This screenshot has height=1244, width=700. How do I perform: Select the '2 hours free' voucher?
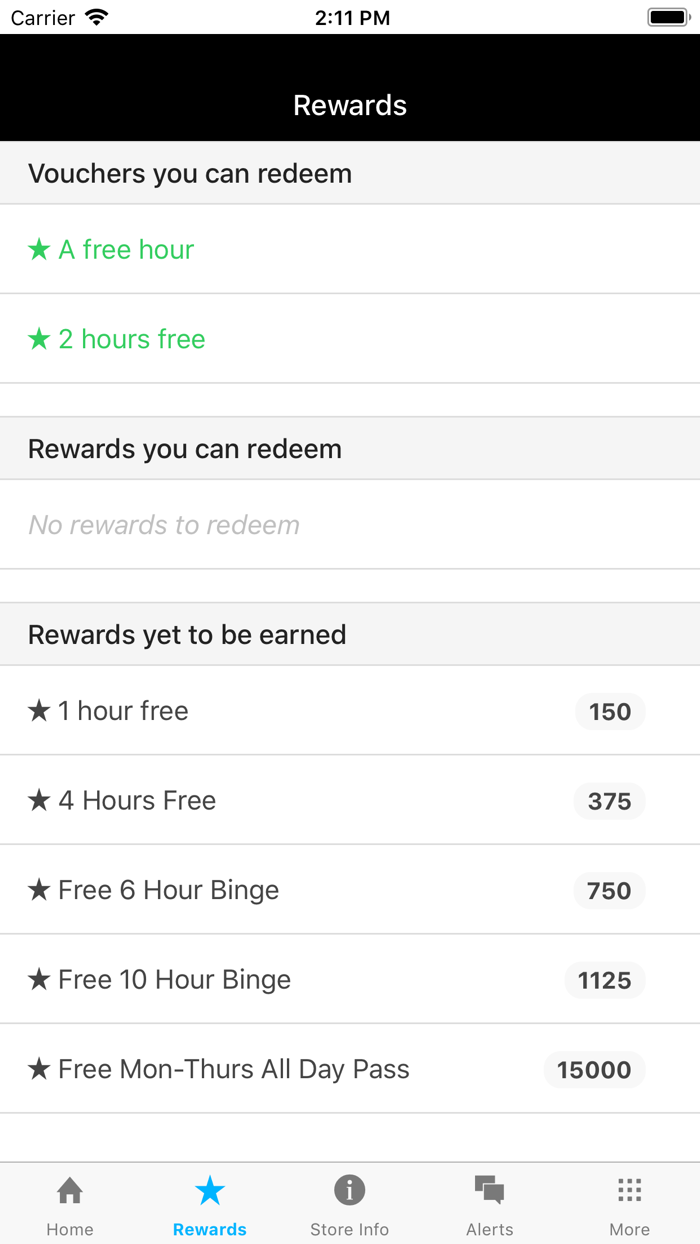(131, 339)
